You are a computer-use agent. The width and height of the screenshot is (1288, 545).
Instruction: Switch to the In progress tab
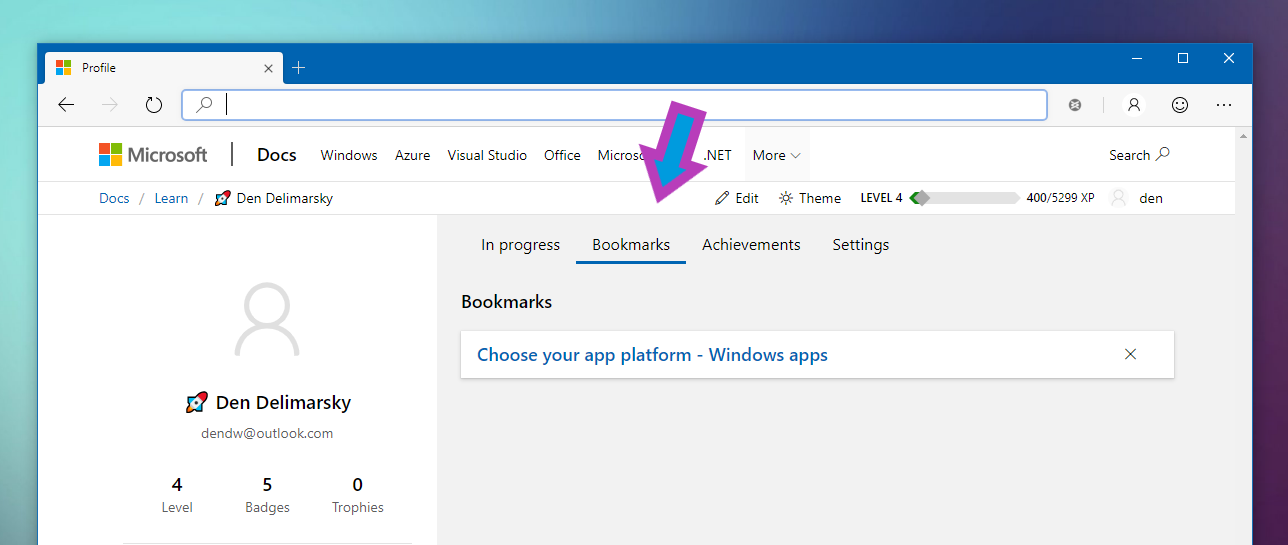pyautogui.click(x=520, y=245)
